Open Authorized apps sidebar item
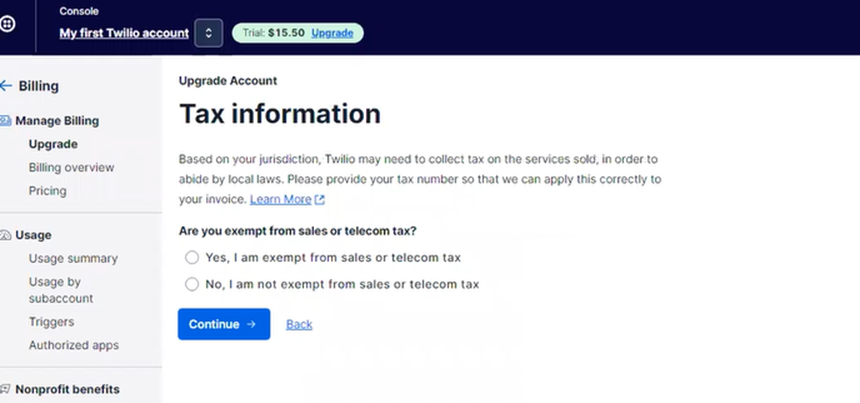Image resolution: width=860 pixels, height=403 pixels. 73,345
